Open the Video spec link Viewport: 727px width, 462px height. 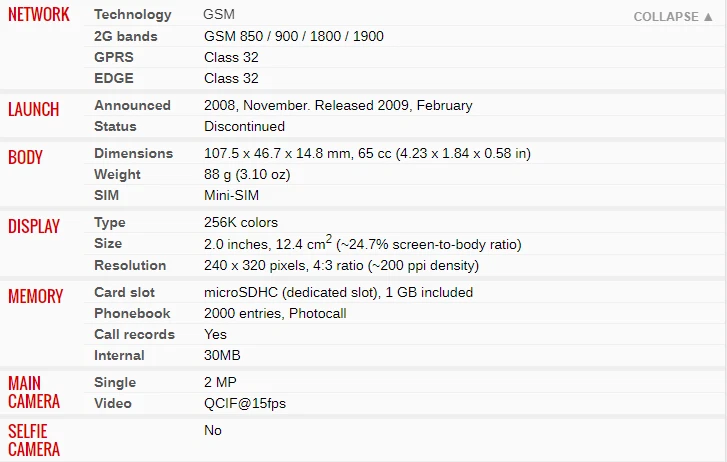[114, 403]
